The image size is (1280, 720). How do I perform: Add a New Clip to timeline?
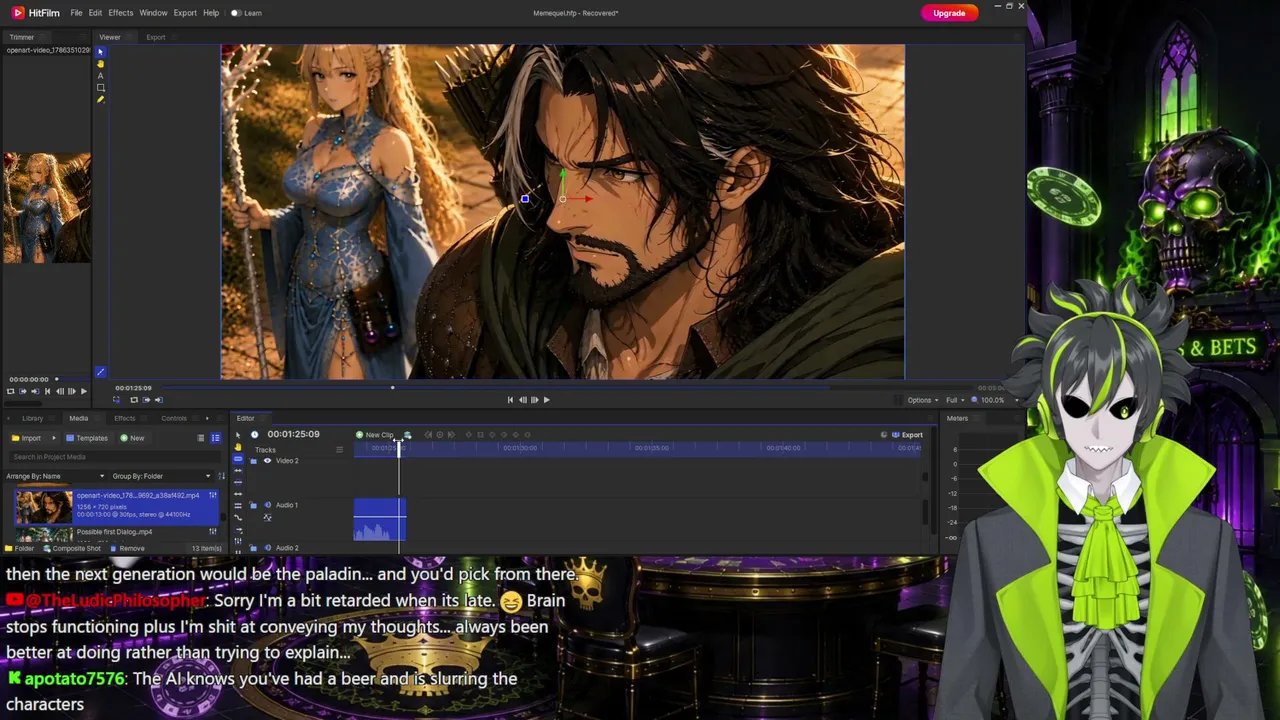pyautogui.click(x=375, y=435)
